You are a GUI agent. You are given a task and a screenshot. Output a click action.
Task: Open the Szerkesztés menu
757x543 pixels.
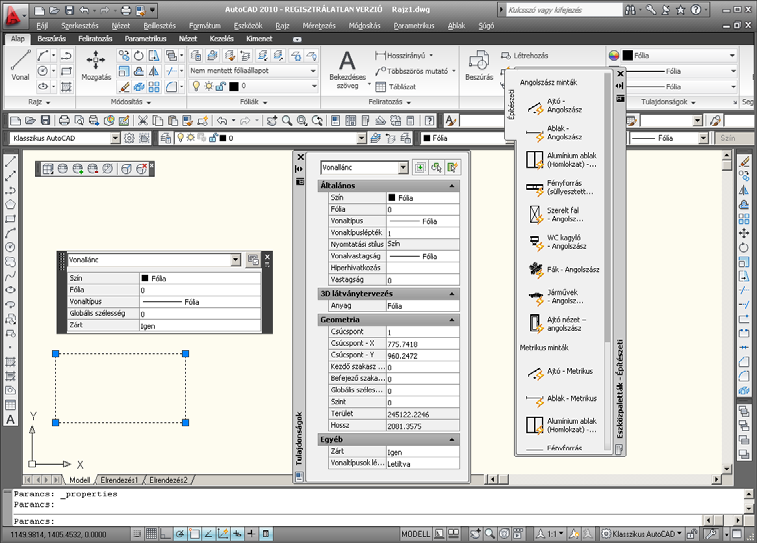pos(80,26)
